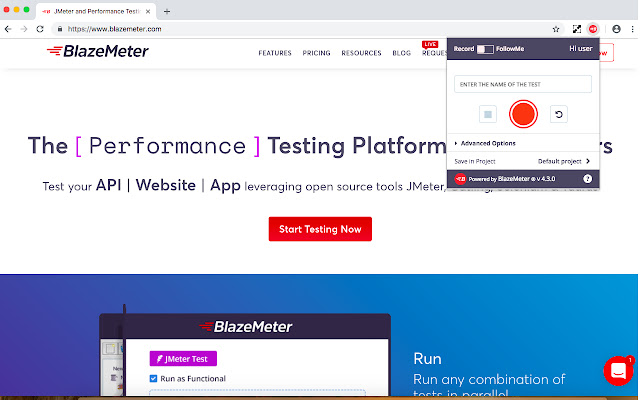This screenshot has height=400, width=640.
Task: Click the QR-style extension icon in toolbar
Action: [x=577, y=29]
